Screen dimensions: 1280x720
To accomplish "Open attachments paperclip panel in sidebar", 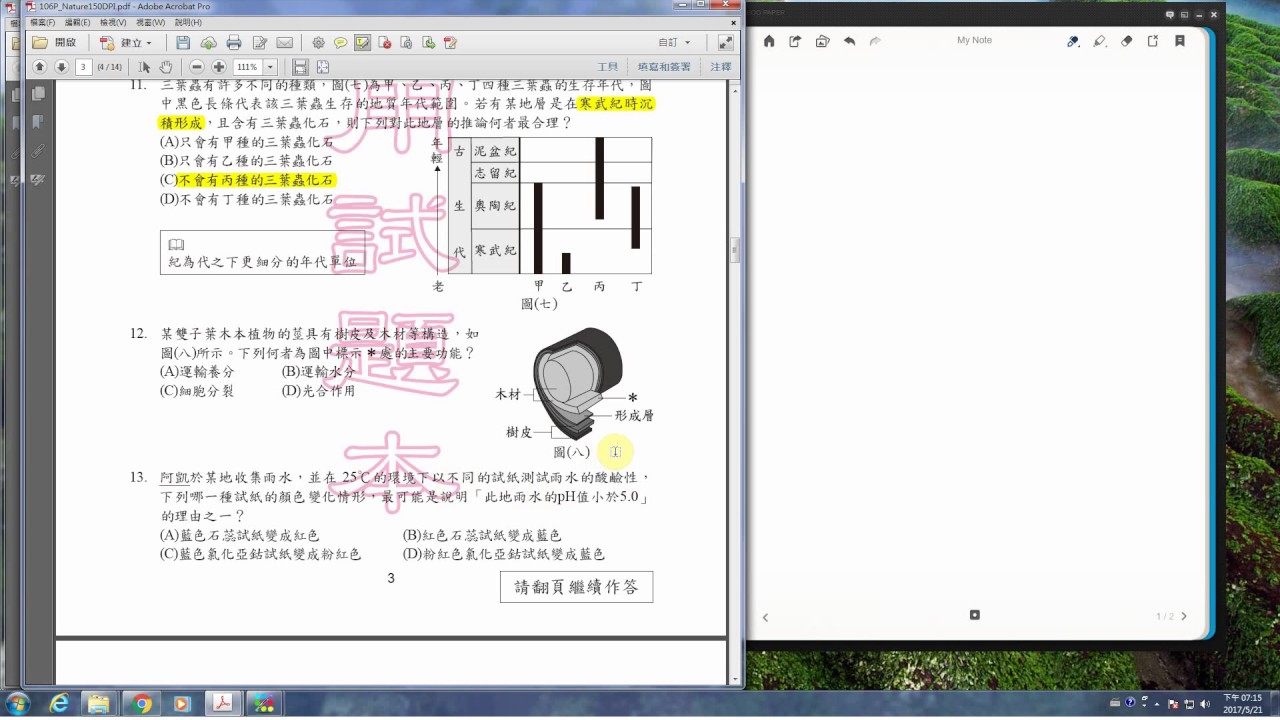I will (x=38, y=151).
